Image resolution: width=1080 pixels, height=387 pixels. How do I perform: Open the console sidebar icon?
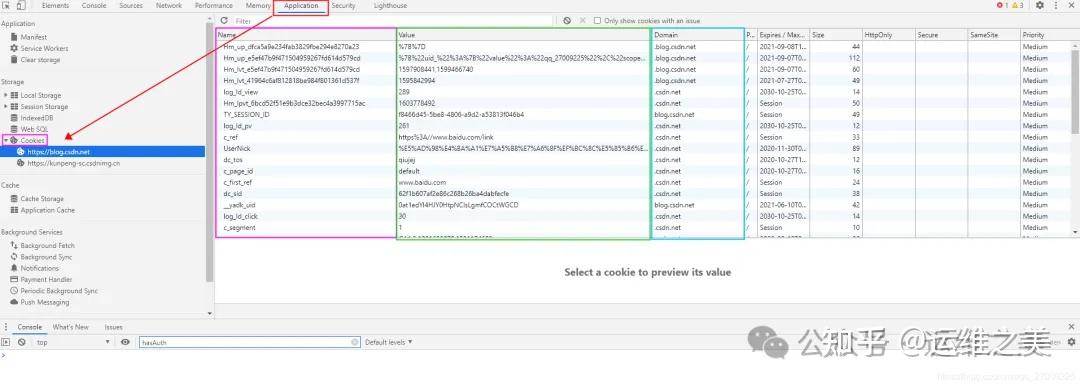coord(6,342)
